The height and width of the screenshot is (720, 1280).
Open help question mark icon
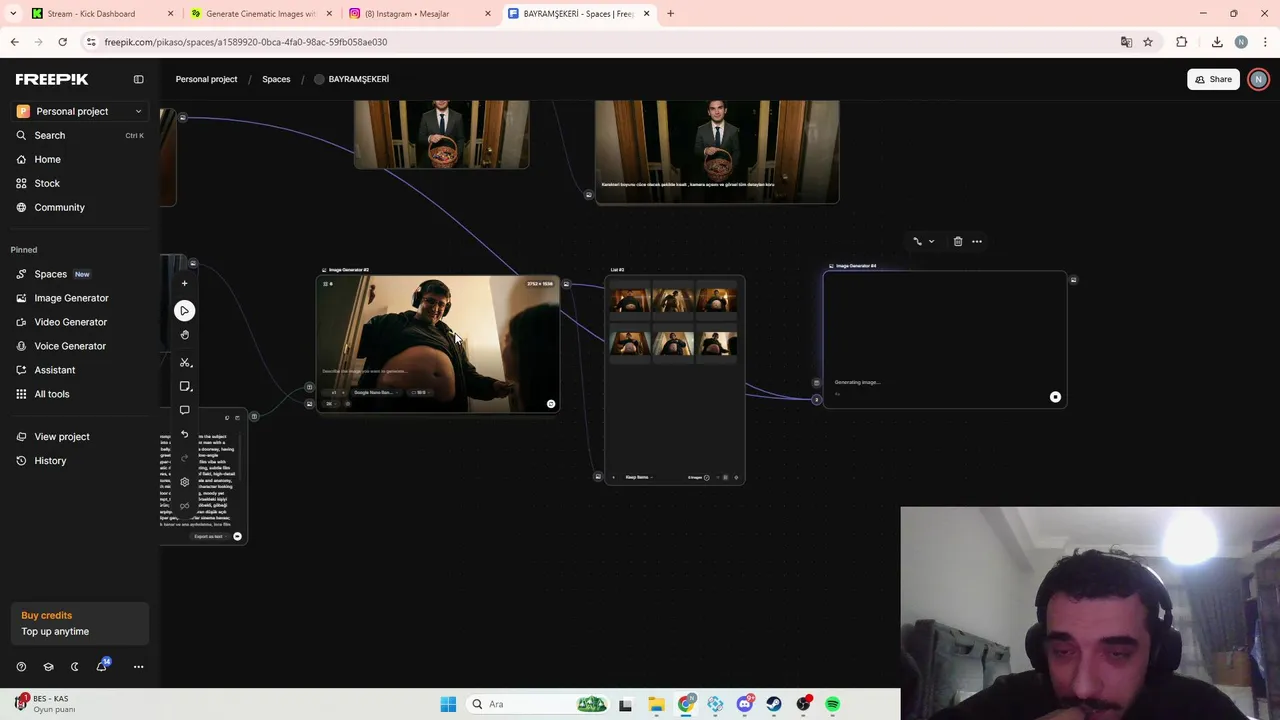coord(21,667)
